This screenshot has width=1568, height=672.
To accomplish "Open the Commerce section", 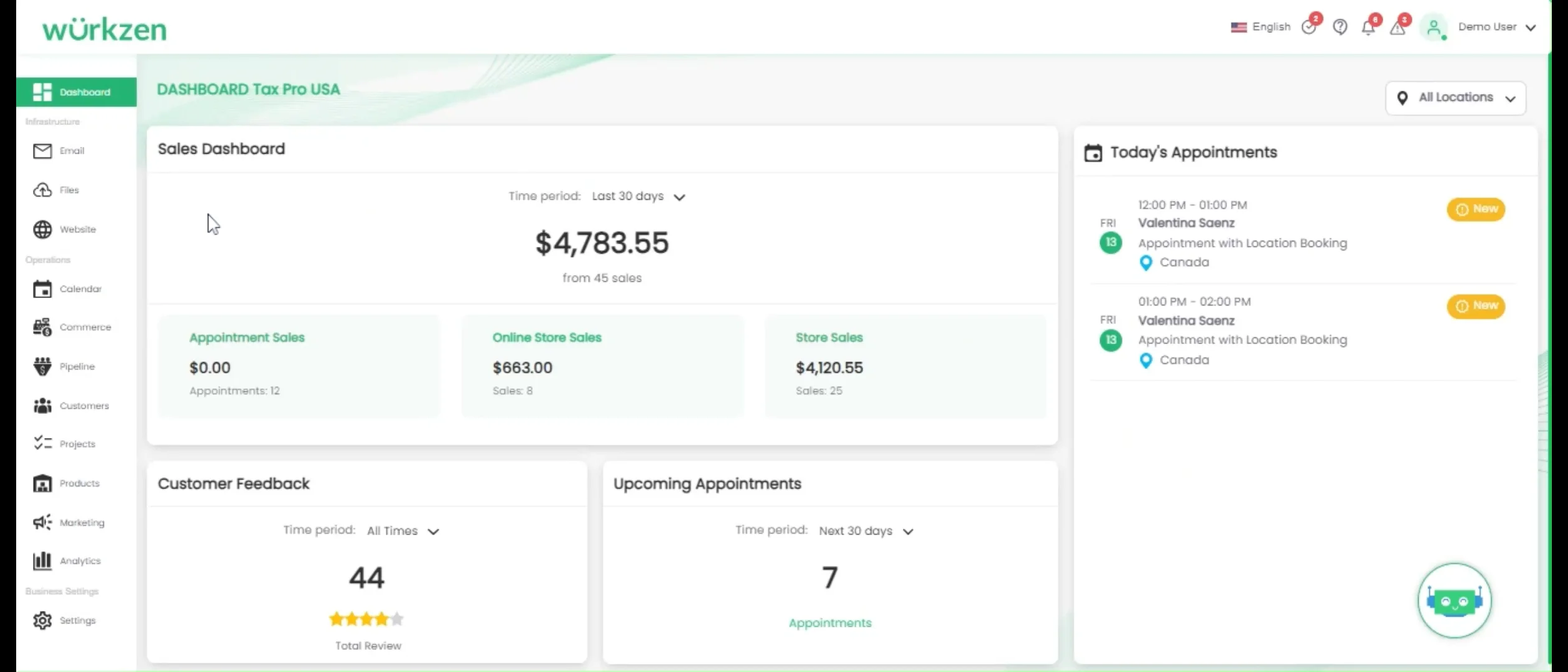I will [85, 327].
